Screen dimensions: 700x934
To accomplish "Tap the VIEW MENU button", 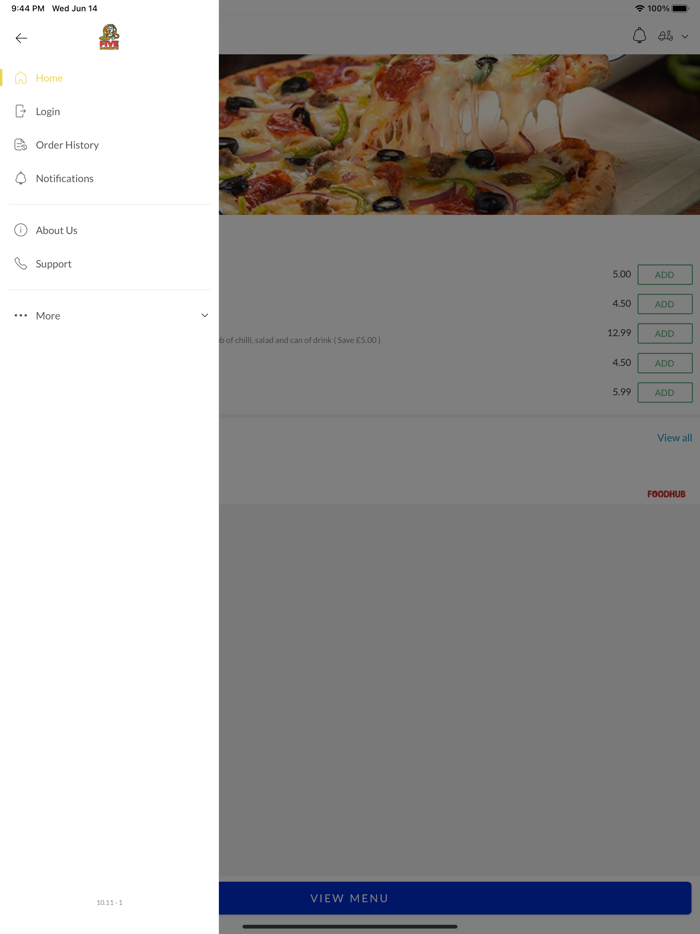I will click(455, 898).
